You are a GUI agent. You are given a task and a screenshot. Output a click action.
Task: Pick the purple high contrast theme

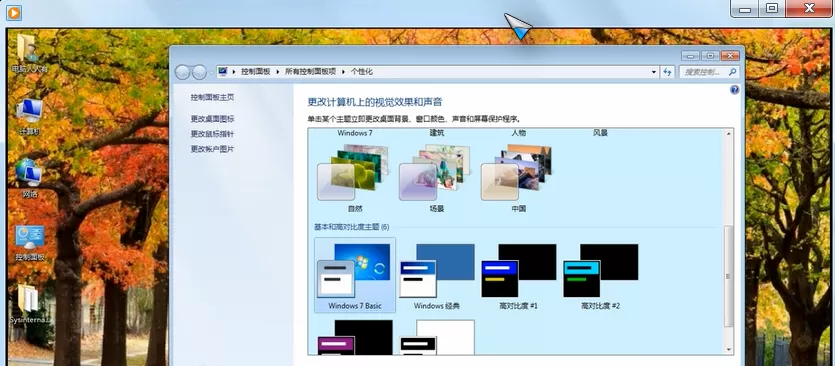[x=355, y=338]
